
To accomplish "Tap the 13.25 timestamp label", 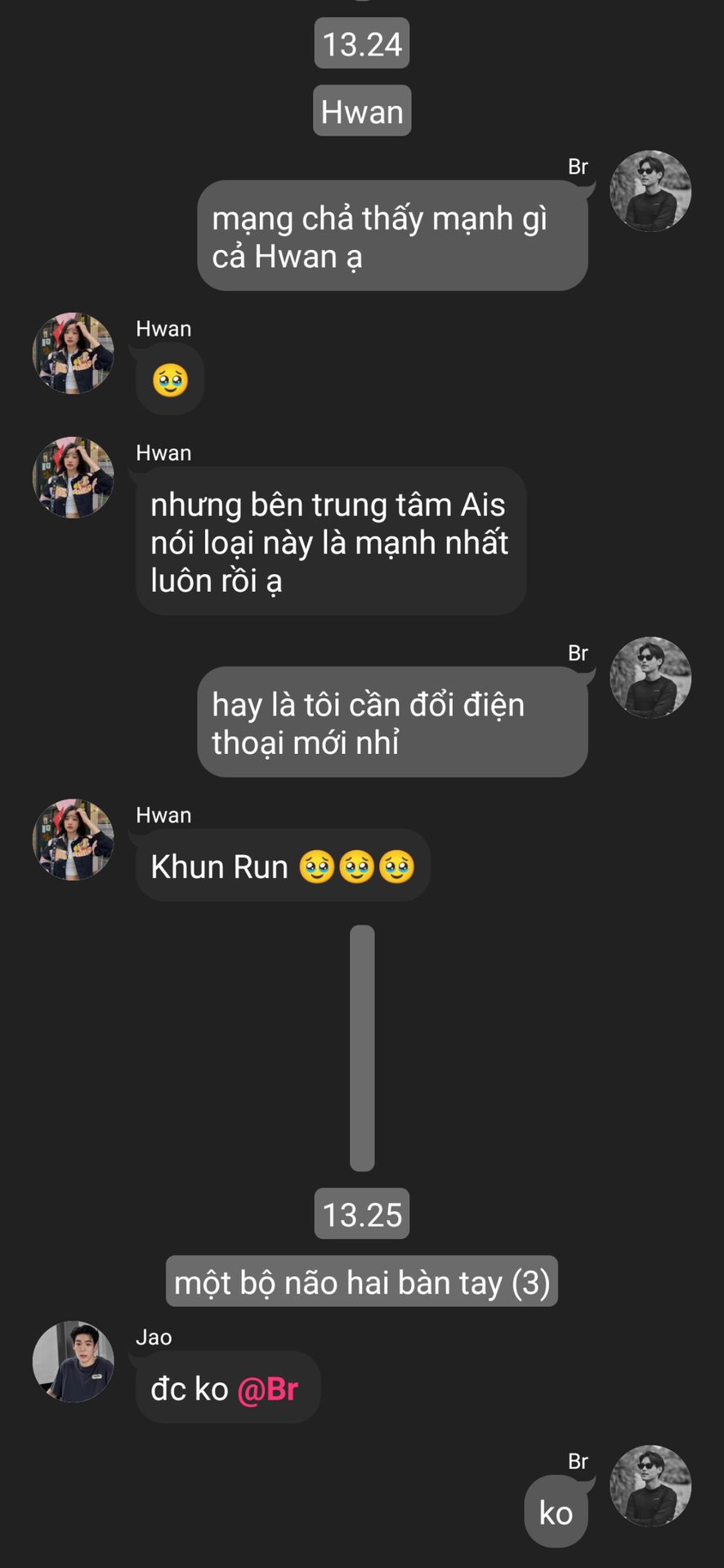I will point(362,1214).
